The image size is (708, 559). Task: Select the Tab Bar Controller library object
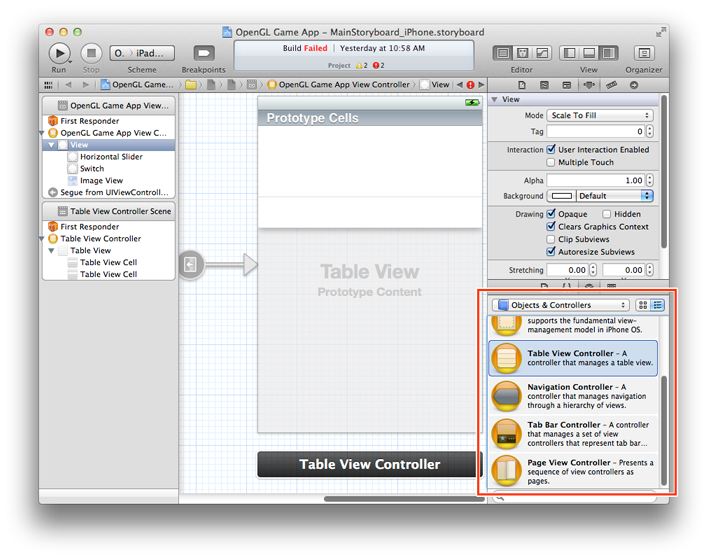(573, 434)
